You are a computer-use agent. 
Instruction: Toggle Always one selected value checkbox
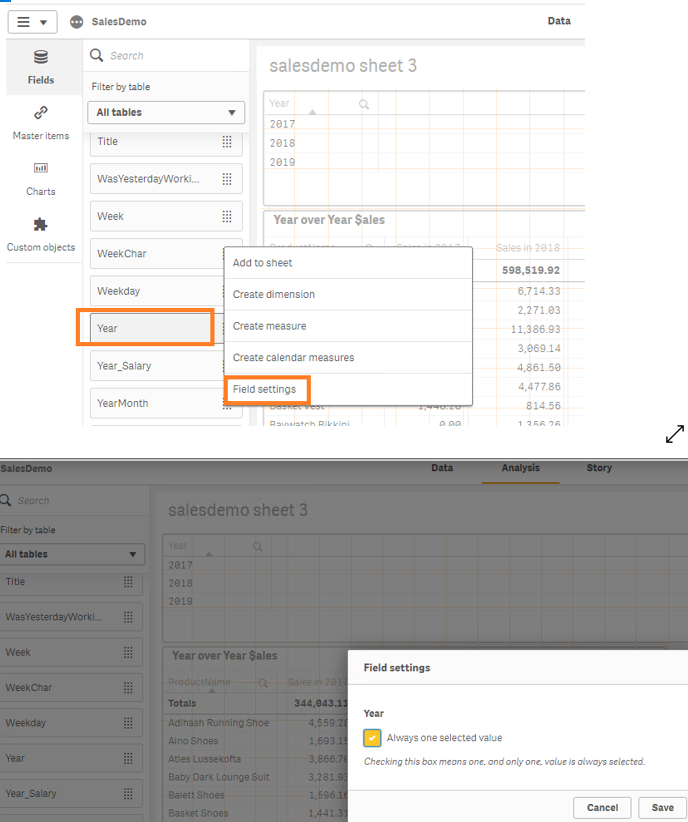point(372,738)
